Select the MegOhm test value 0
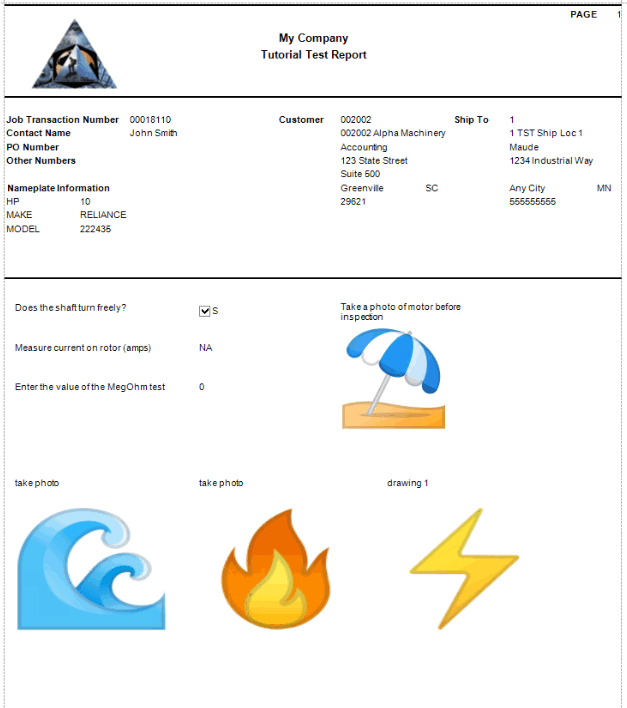The height and width of the screenshot is (708, 627). coord(202,387)
